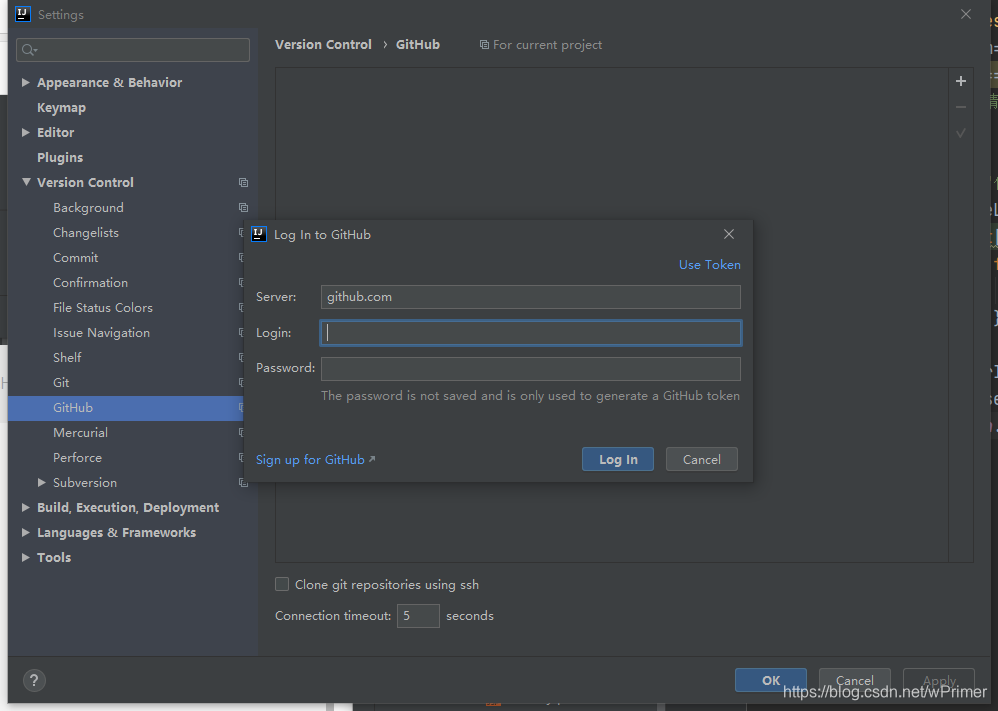
Task: Open Background settings page
Action: [88, 208]
